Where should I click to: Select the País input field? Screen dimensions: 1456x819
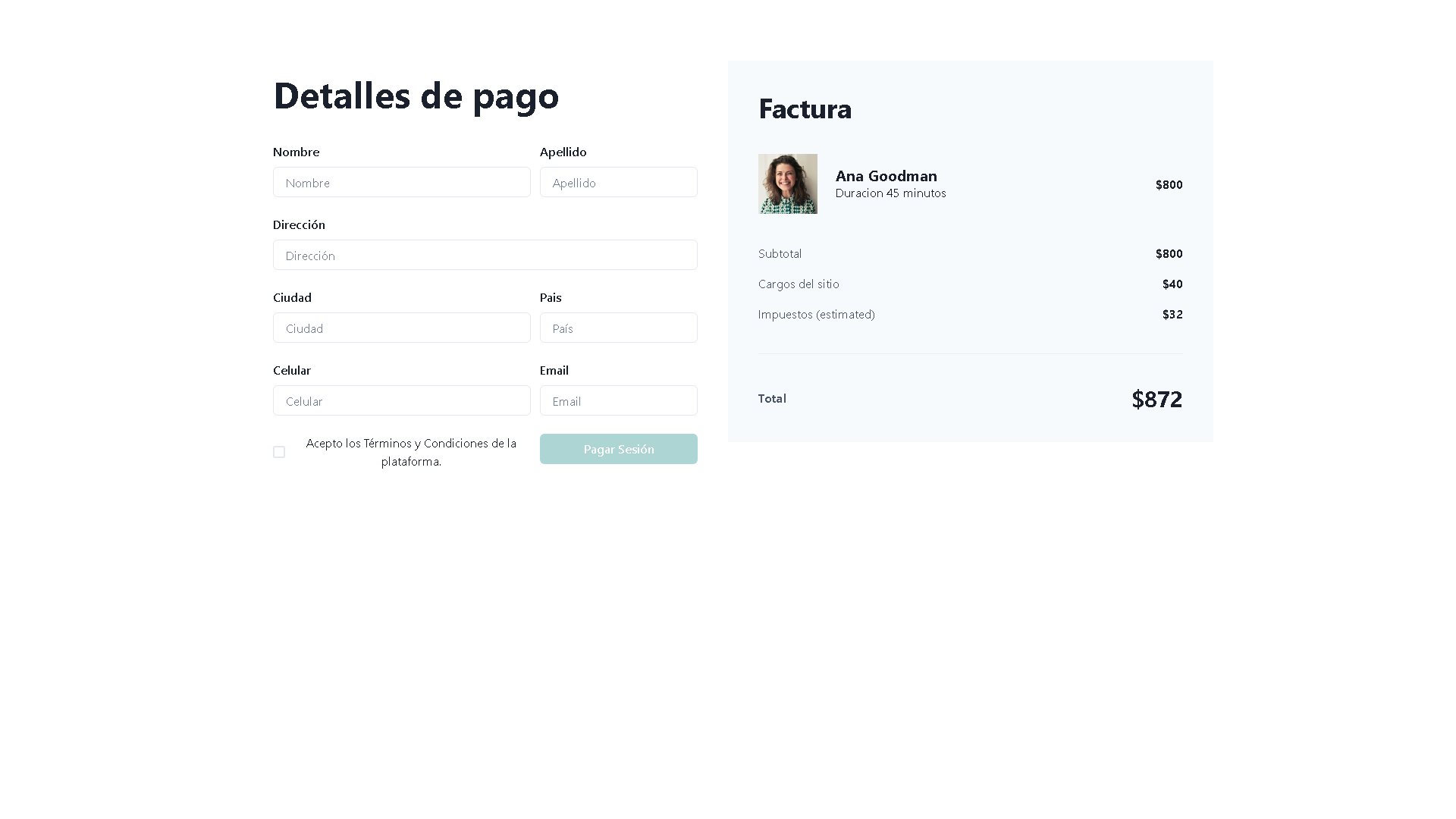click(x=618, y=328)
